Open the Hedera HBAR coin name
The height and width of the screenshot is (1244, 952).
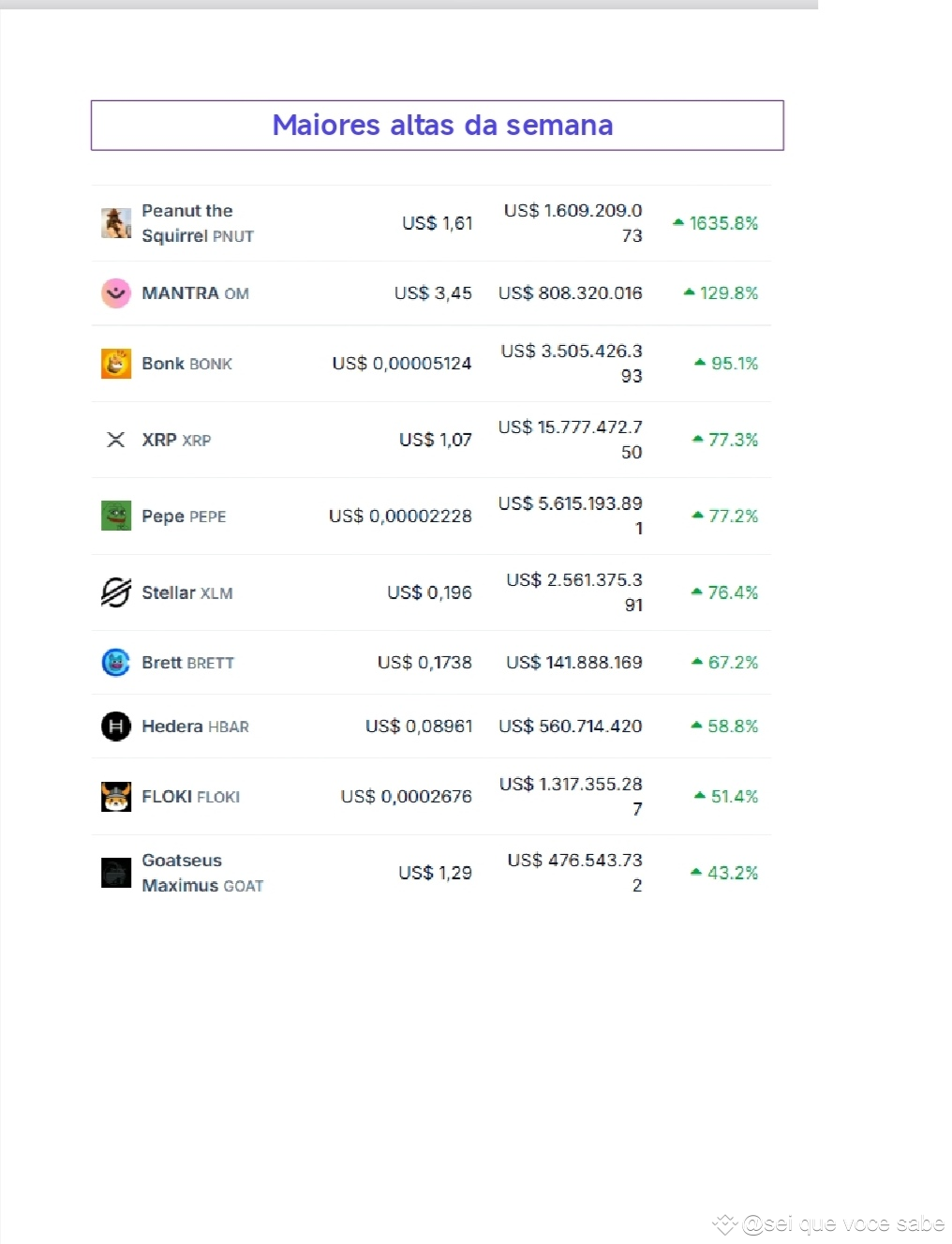pos(195,727)
